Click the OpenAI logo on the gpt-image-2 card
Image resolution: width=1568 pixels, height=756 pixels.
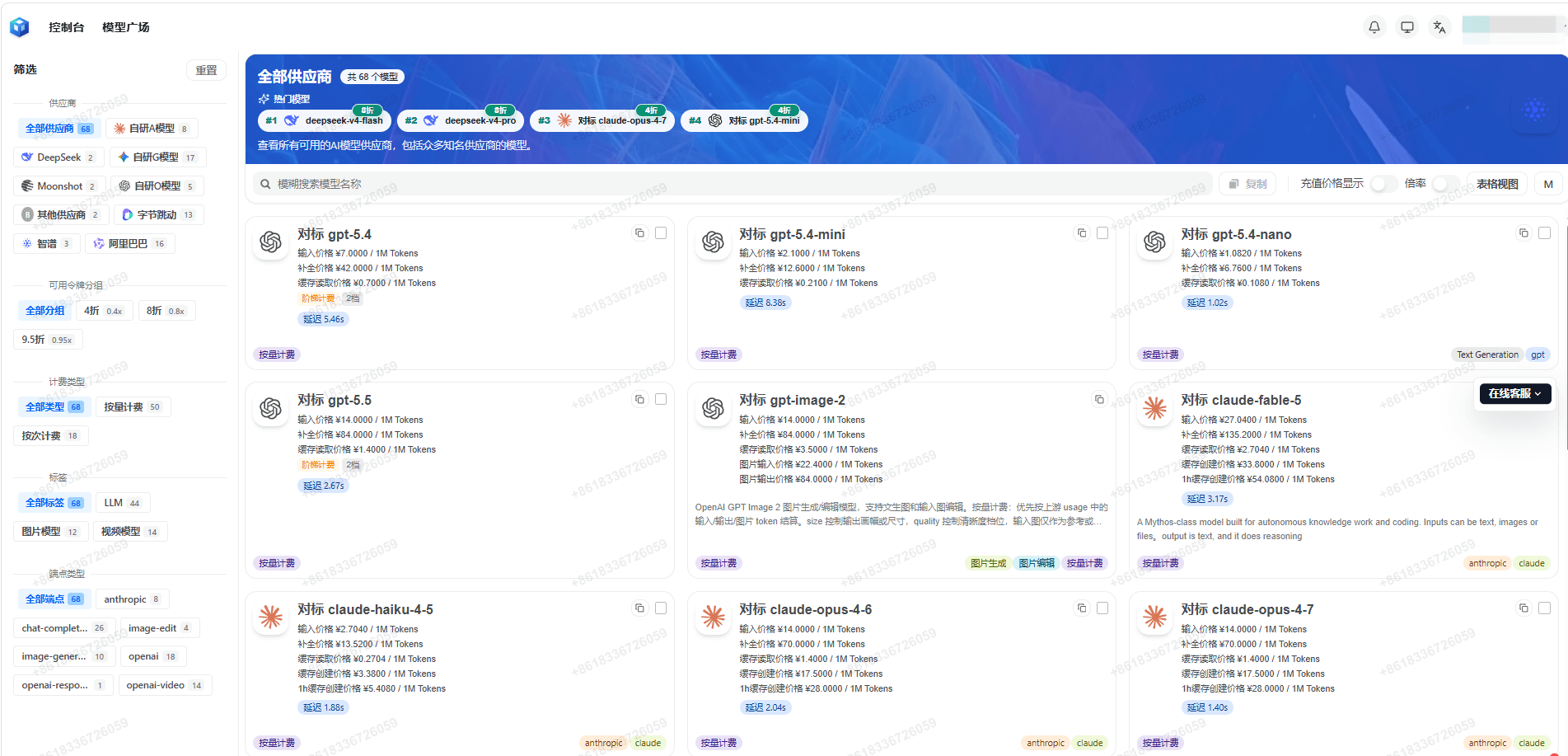coord(713,409)
